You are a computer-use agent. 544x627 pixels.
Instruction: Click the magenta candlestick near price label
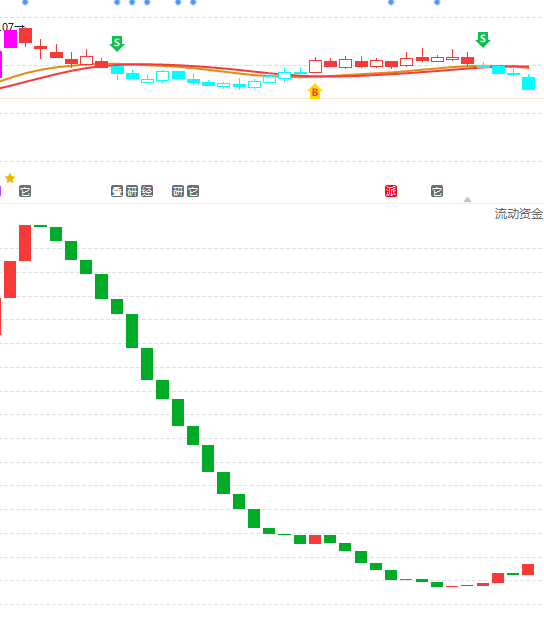pyautogui.click(x=10, y=38)
